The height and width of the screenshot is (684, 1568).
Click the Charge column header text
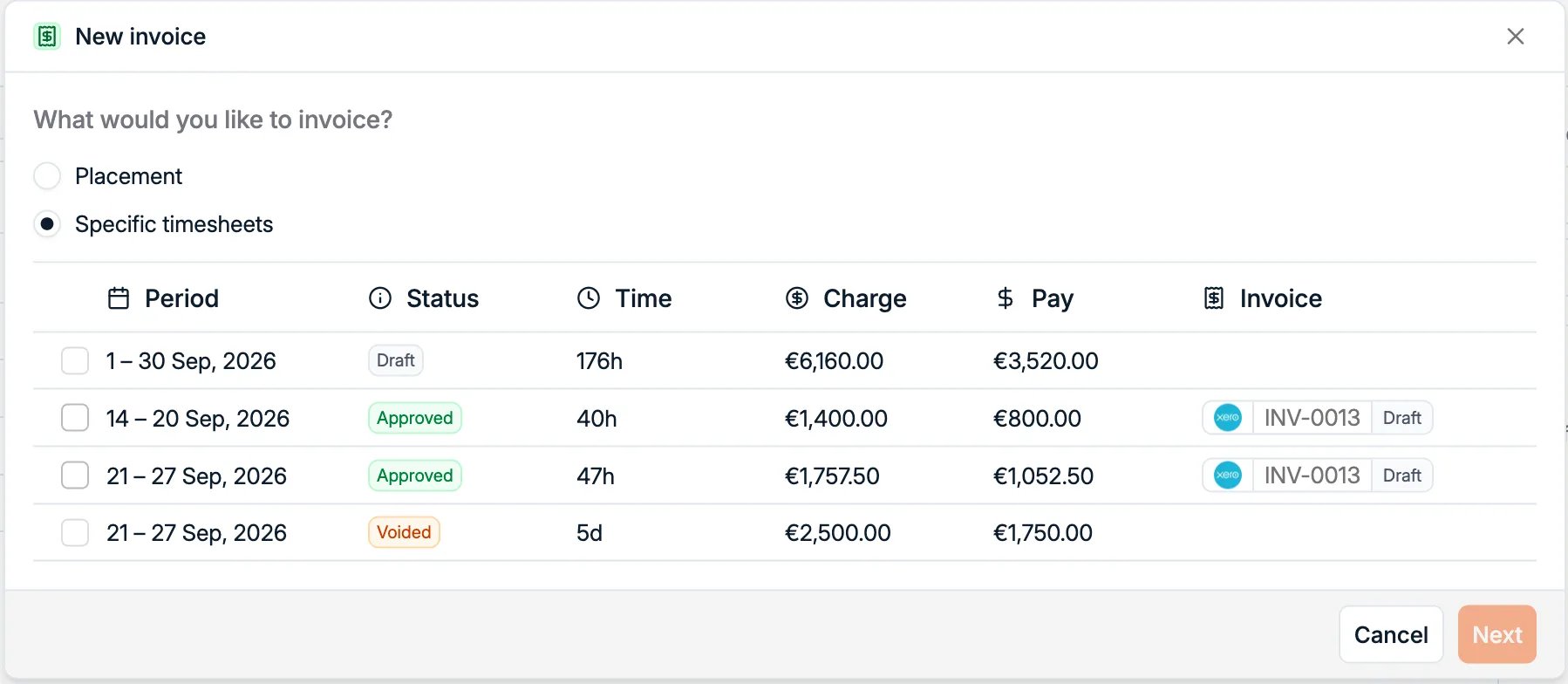(x=865, y=298)
